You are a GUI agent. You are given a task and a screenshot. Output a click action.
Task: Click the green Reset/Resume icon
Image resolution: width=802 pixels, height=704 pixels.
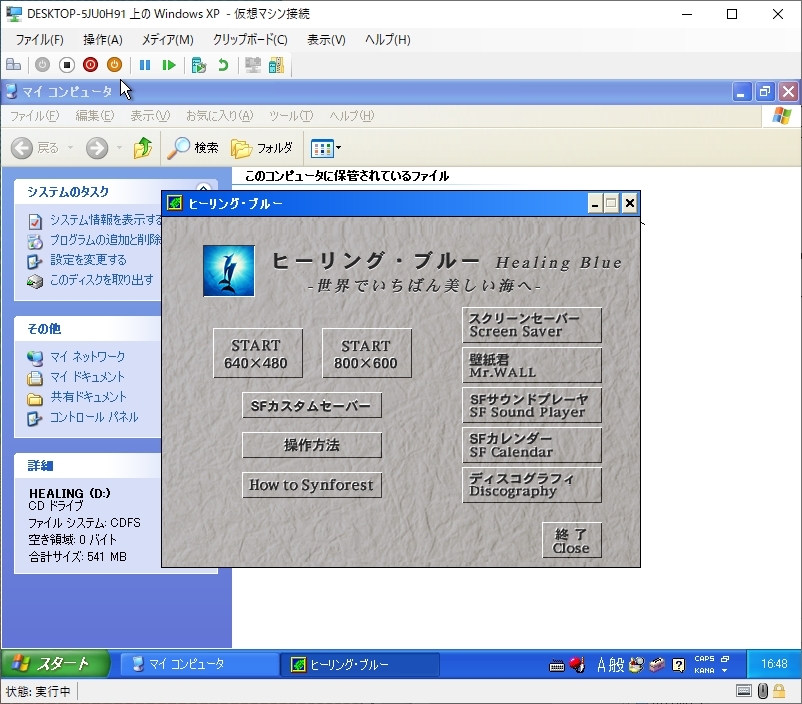[x=169, y=65]
